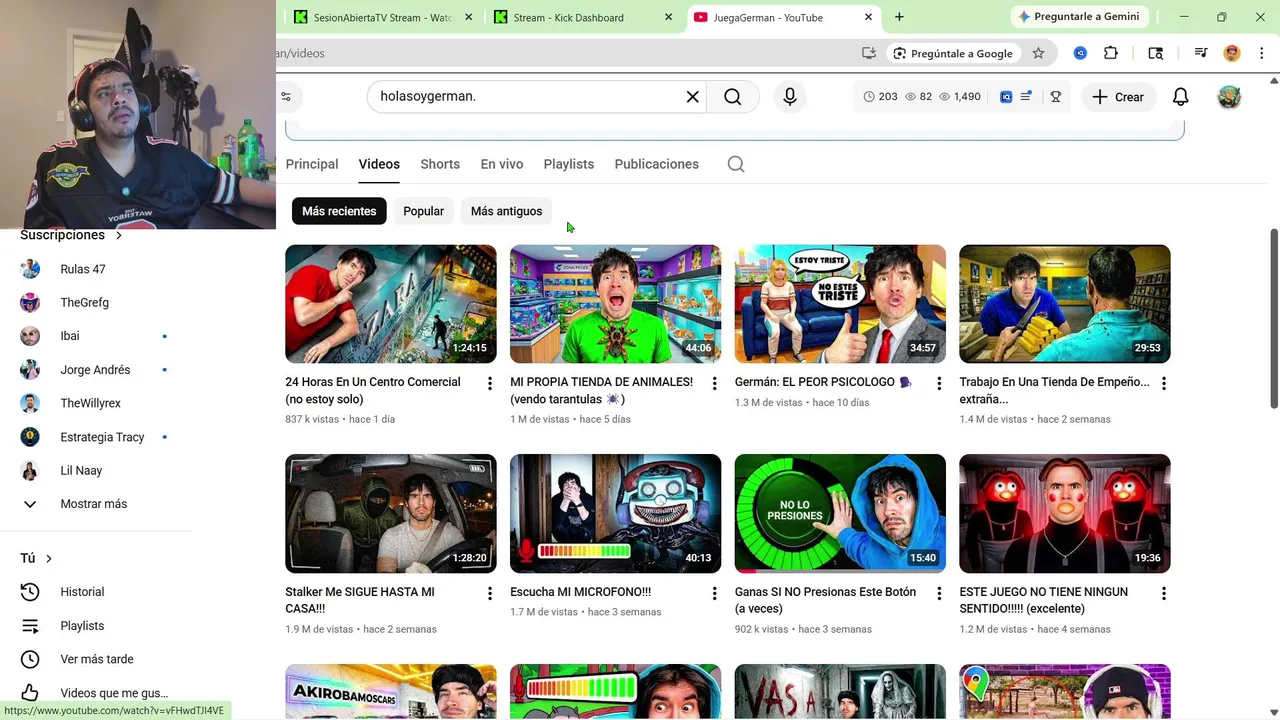Clear the search box with the X icon
Viewport: 1280px width, 720px height.
(692, 97)
